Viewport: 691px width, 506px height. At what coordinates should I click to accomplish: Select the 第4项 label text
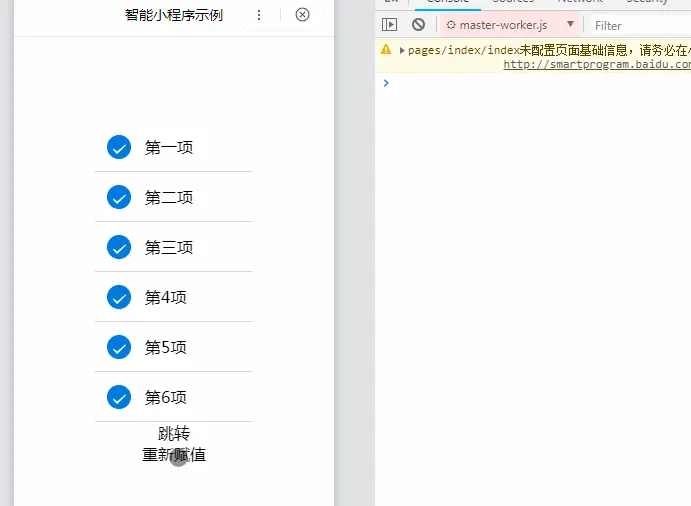(166, 298)
